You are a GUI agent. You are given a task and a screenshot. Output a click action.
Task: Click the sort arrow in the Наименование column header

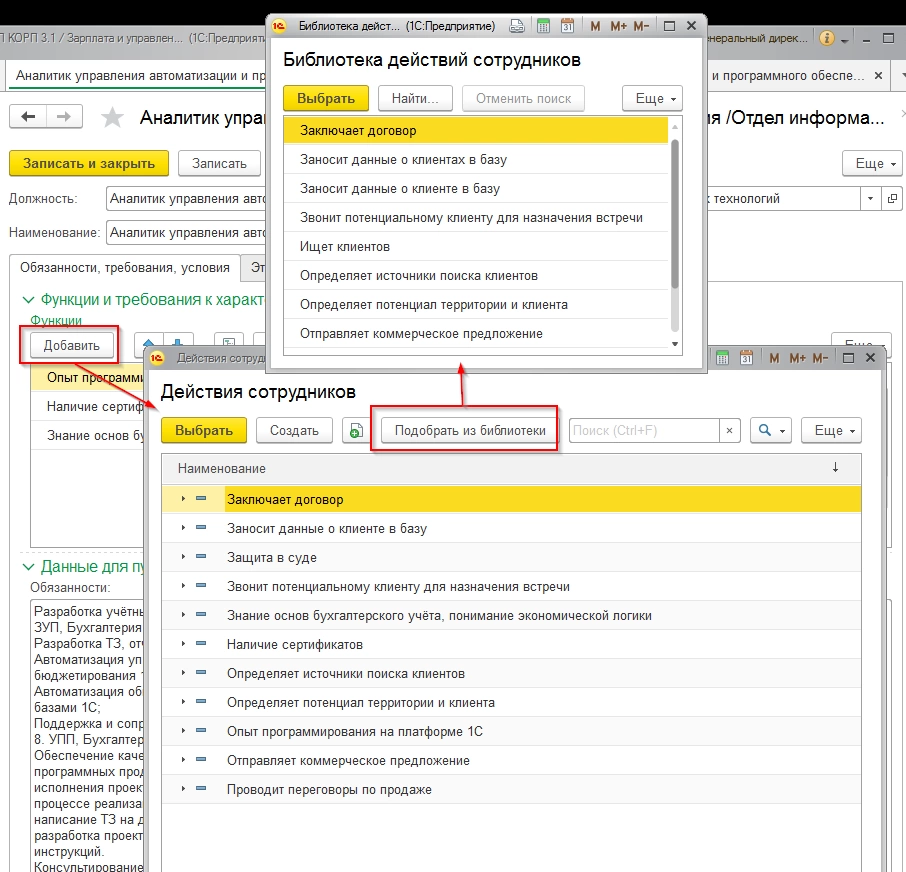(x=835, y=467)
